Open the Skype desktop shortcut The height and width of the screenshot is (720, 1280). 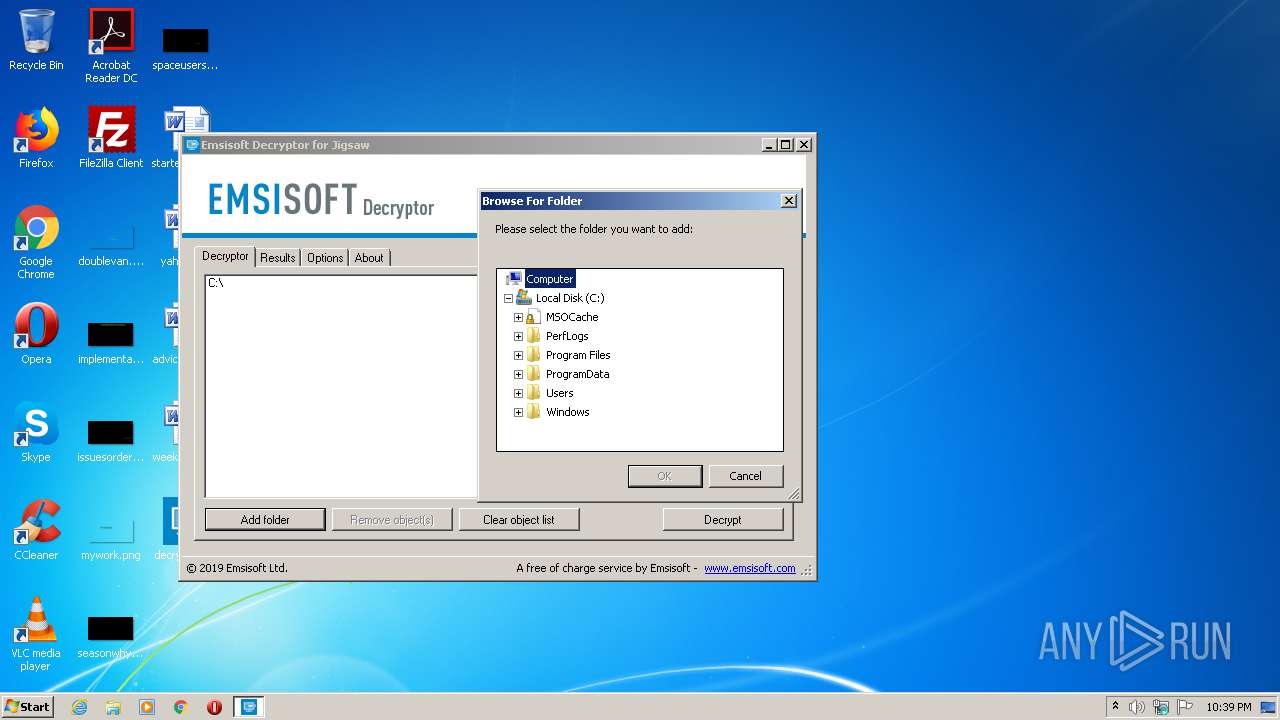pyautogui.click(x=36, y=432)
